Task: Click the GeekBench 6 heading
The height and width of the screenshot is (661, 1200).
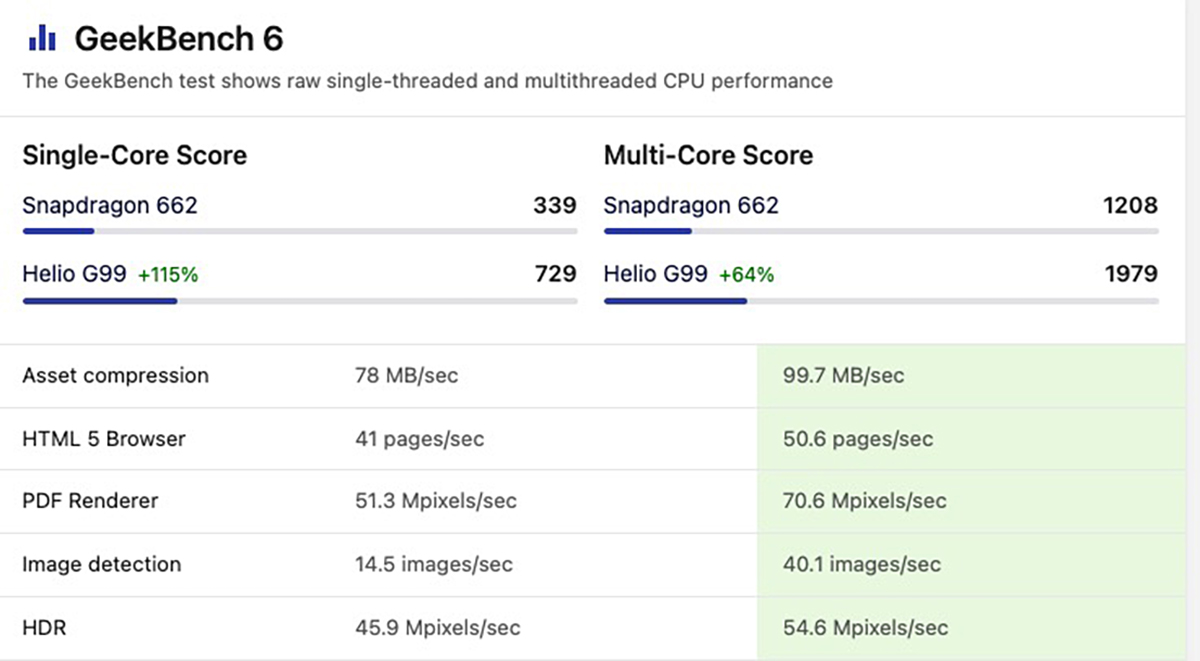Action: (179, 39)
